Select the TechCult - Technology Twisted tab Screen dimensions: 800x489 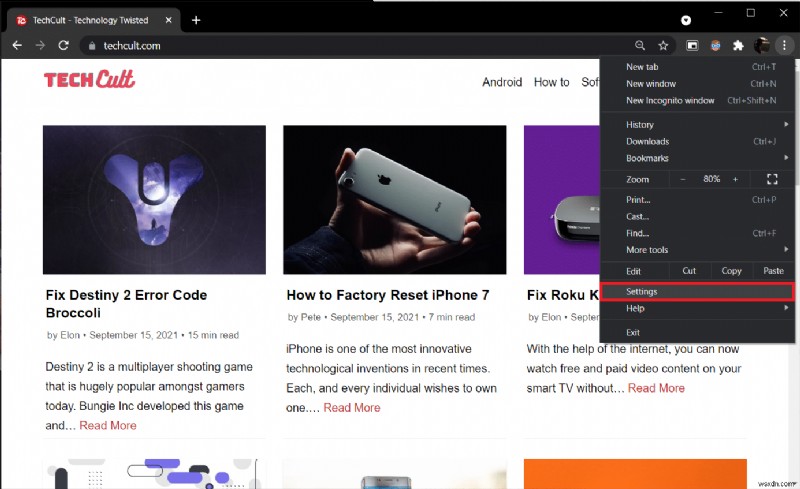coord(94,20)
